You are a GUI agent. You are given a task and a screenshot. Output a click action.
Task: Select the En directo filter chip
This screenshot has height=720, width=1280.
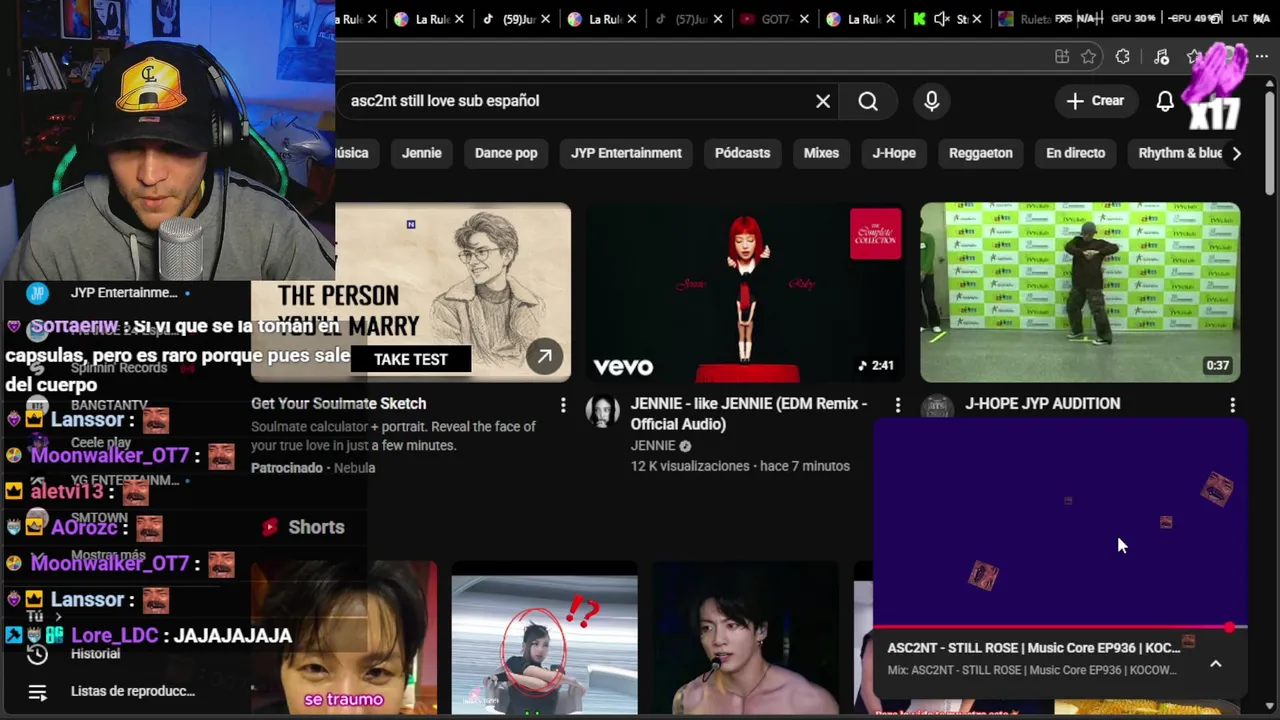1076,153
